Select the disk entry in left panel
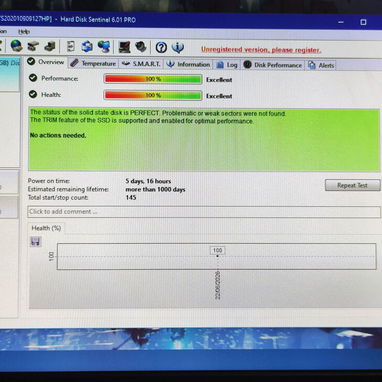 10,75
